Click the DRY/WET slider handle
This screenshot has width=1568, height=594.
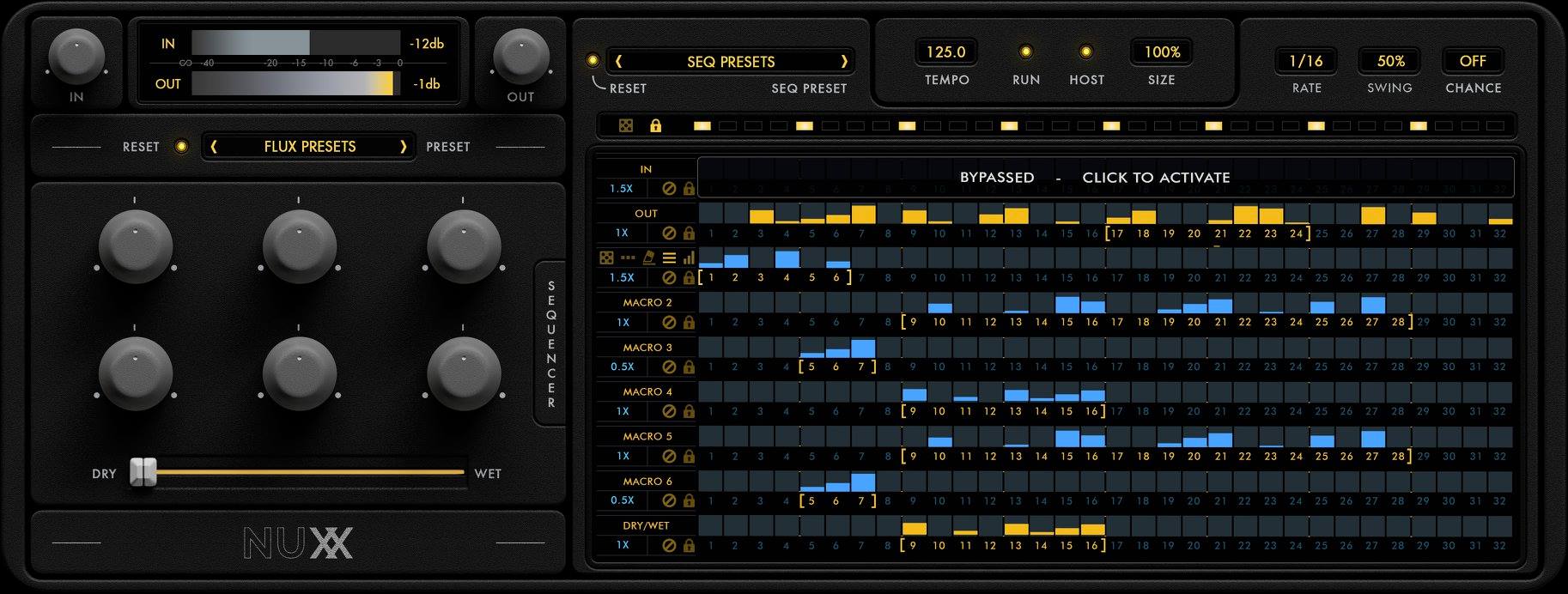click(x=143, y=472)
